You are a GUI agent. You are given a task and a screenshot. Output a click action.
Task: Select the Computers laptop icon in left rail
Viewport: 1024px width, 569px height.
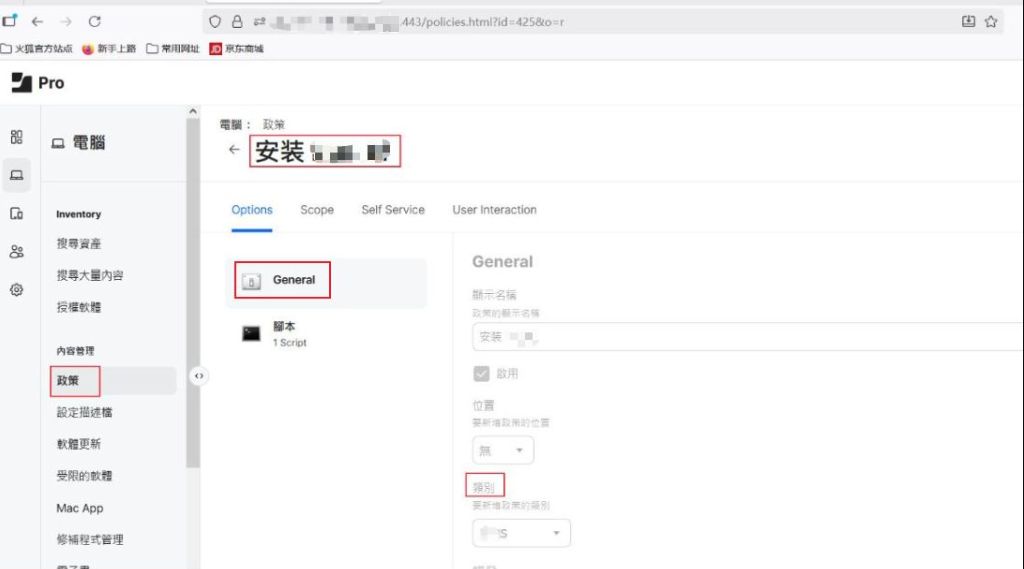pyautogui.click(x=16, y=175)
